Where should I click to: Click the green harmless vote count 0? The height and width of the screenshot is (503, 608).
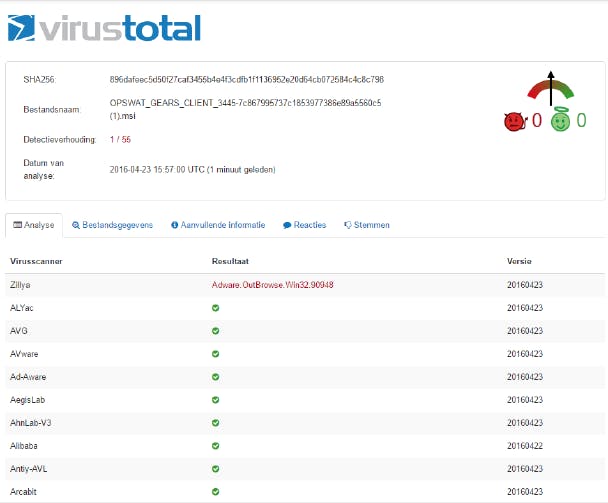point(581,121)
